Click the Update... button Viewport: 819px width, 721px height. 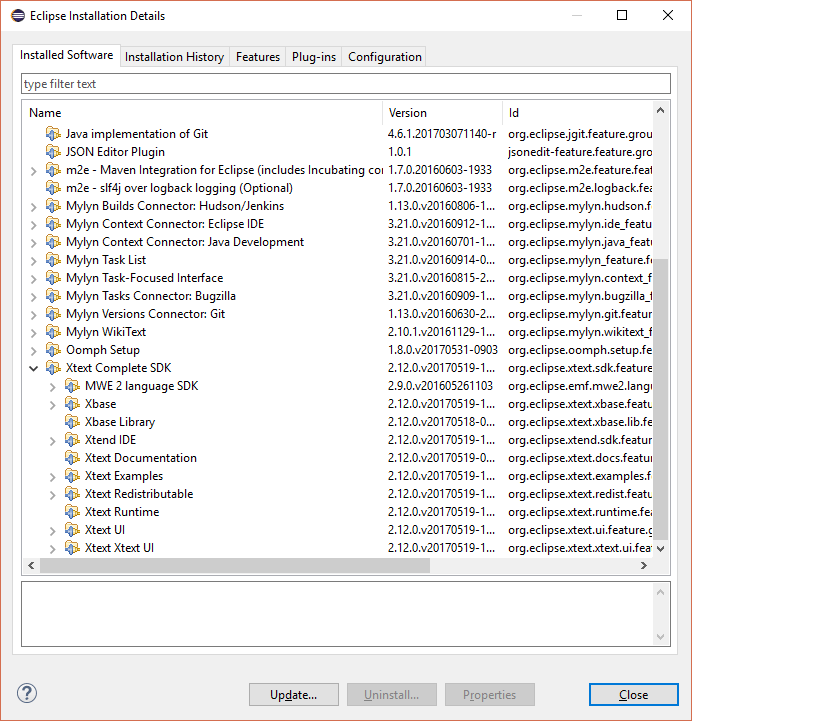(294, 694)
